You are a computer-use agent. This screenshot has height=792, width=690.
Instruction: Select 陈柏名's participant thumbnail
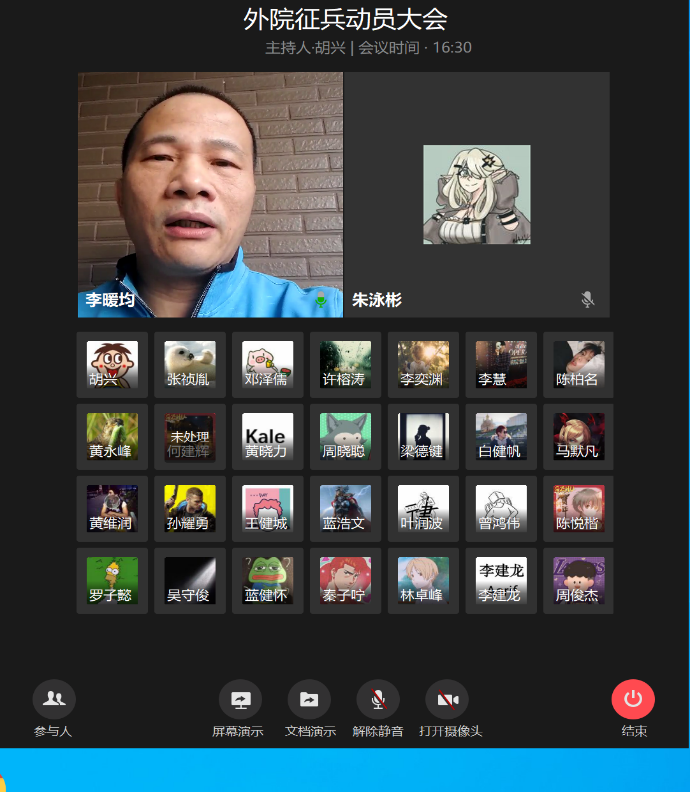(578, 365)
